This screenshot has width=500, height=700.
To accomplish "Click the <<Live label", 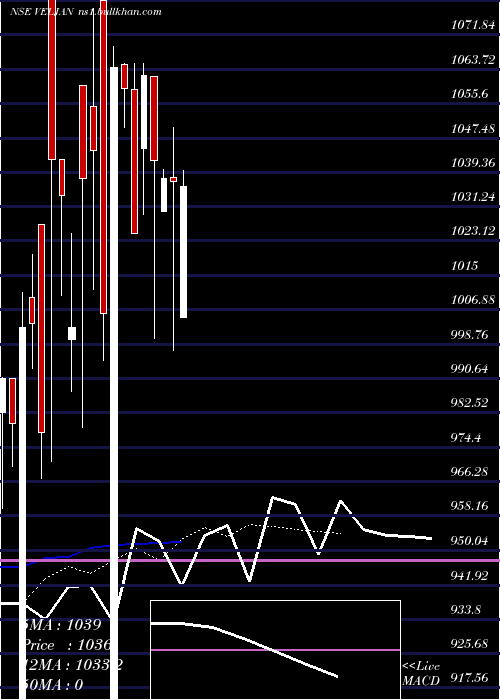I will 421,667.
